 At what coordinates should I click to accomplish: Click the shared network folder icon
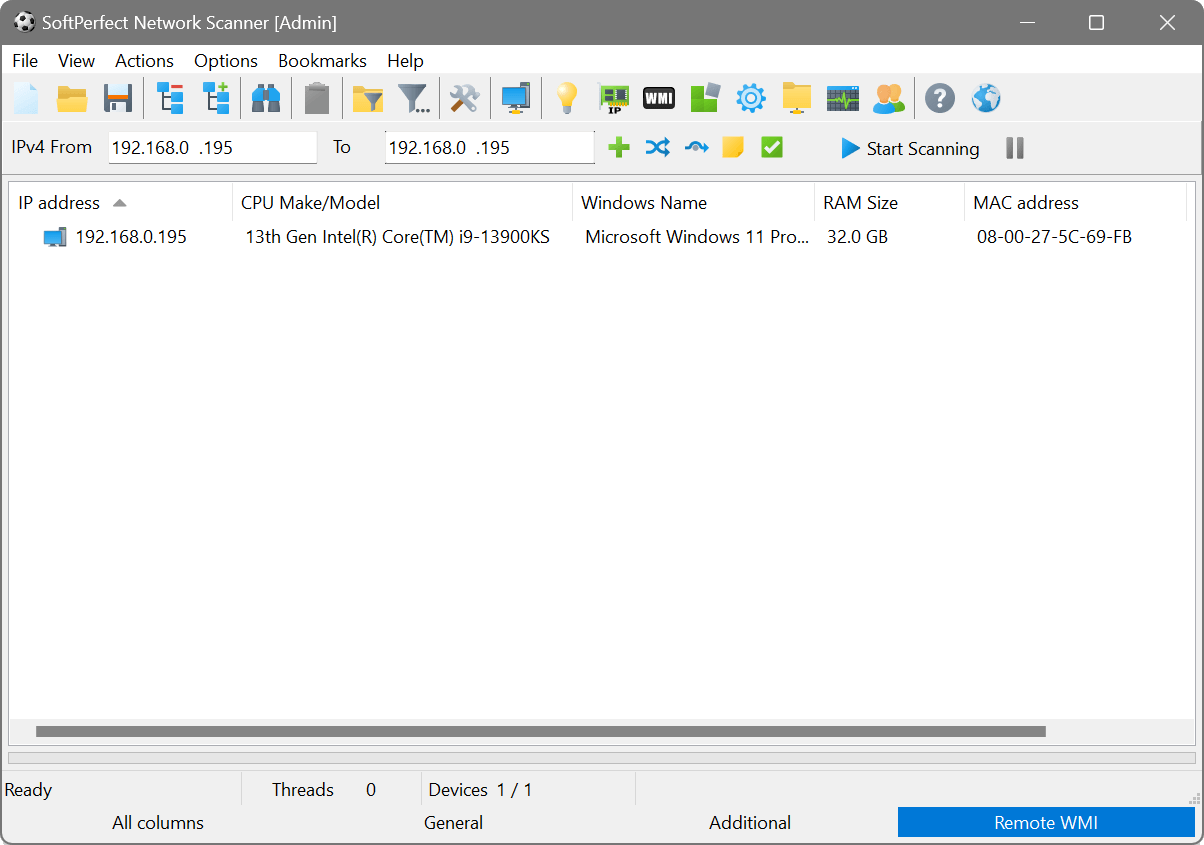coord(797,98)
